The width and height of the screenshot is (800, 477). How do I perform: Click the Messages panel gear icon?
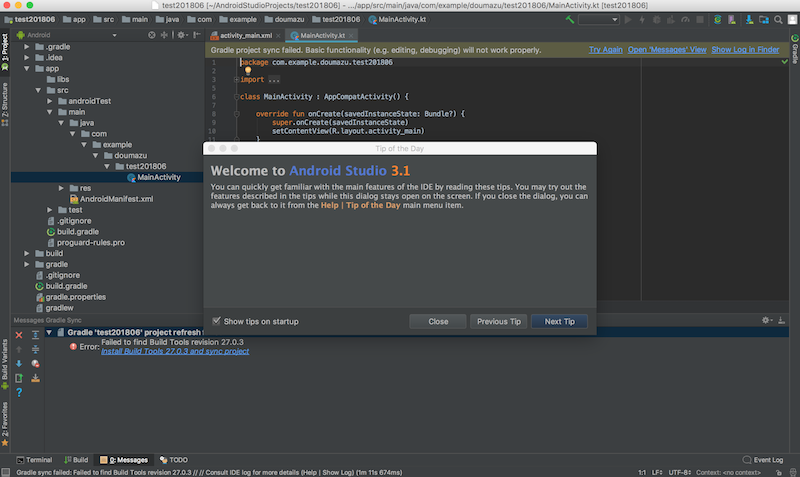click(766, 320)
